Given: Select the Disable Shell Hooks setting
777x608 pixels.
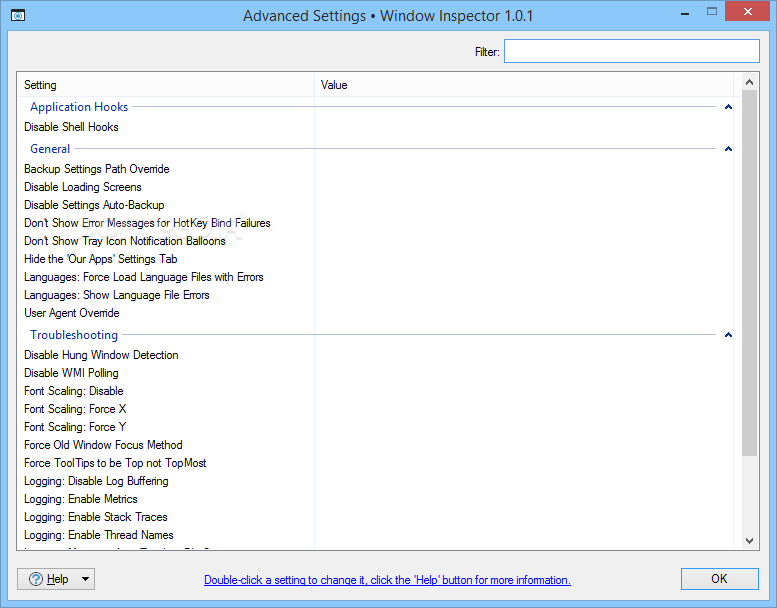Looking at the screenshot, I should [71, 127].
